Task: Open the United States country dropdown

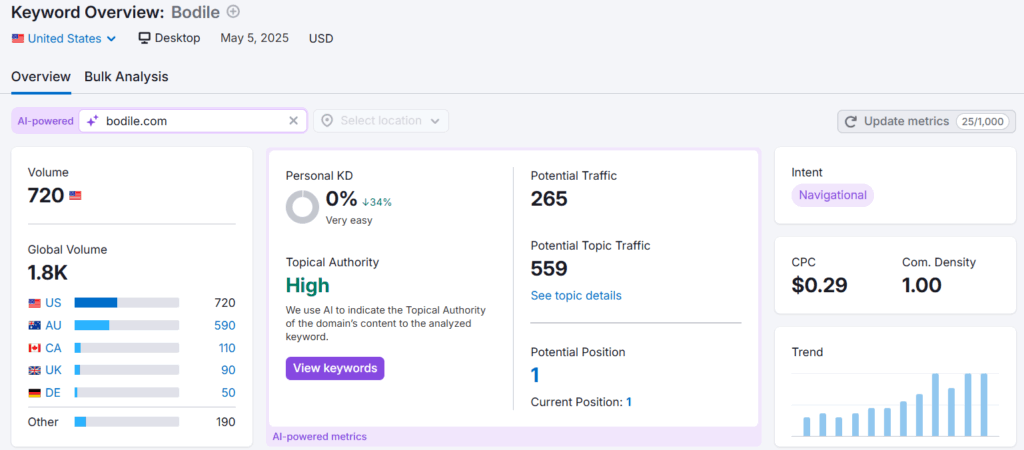Action: (64, 39)
